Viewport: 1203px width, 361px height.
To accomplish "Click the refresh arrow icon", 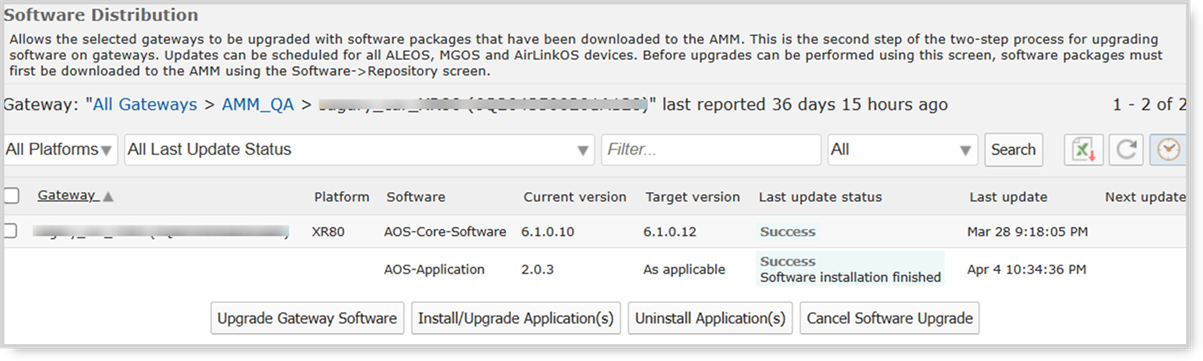I will pyautogui.click(x=1126, y=150).
